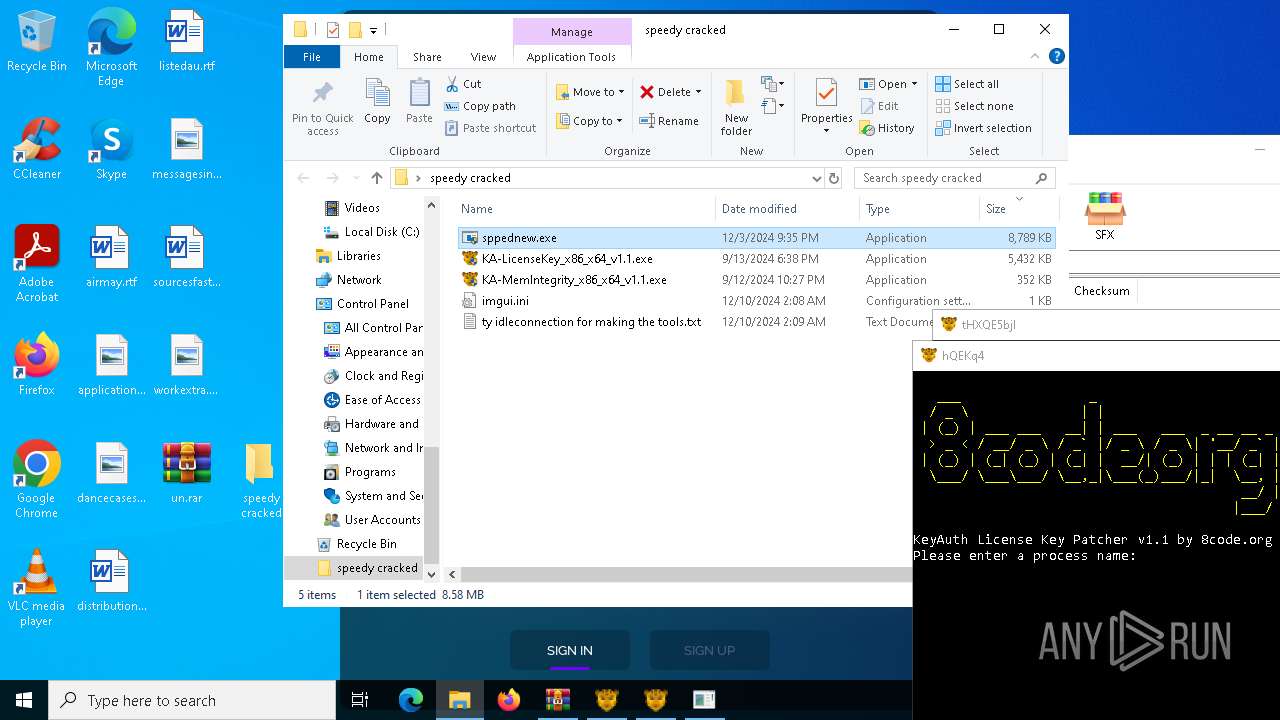Open Adobe Acrobat desktop shortcut
Viewport: 1280px width, 720px height.
(36, 265)
